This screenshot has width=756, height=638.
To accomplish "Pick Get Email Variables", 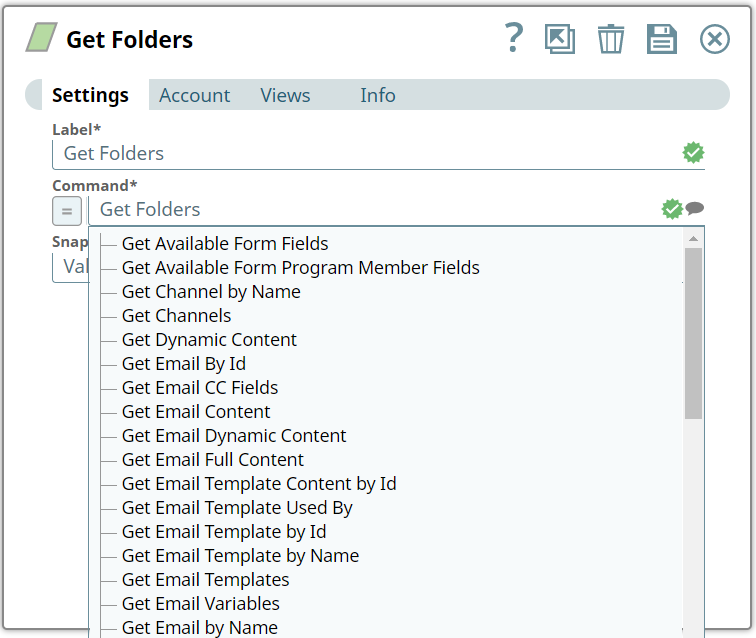I will click(x=201, y=604).
